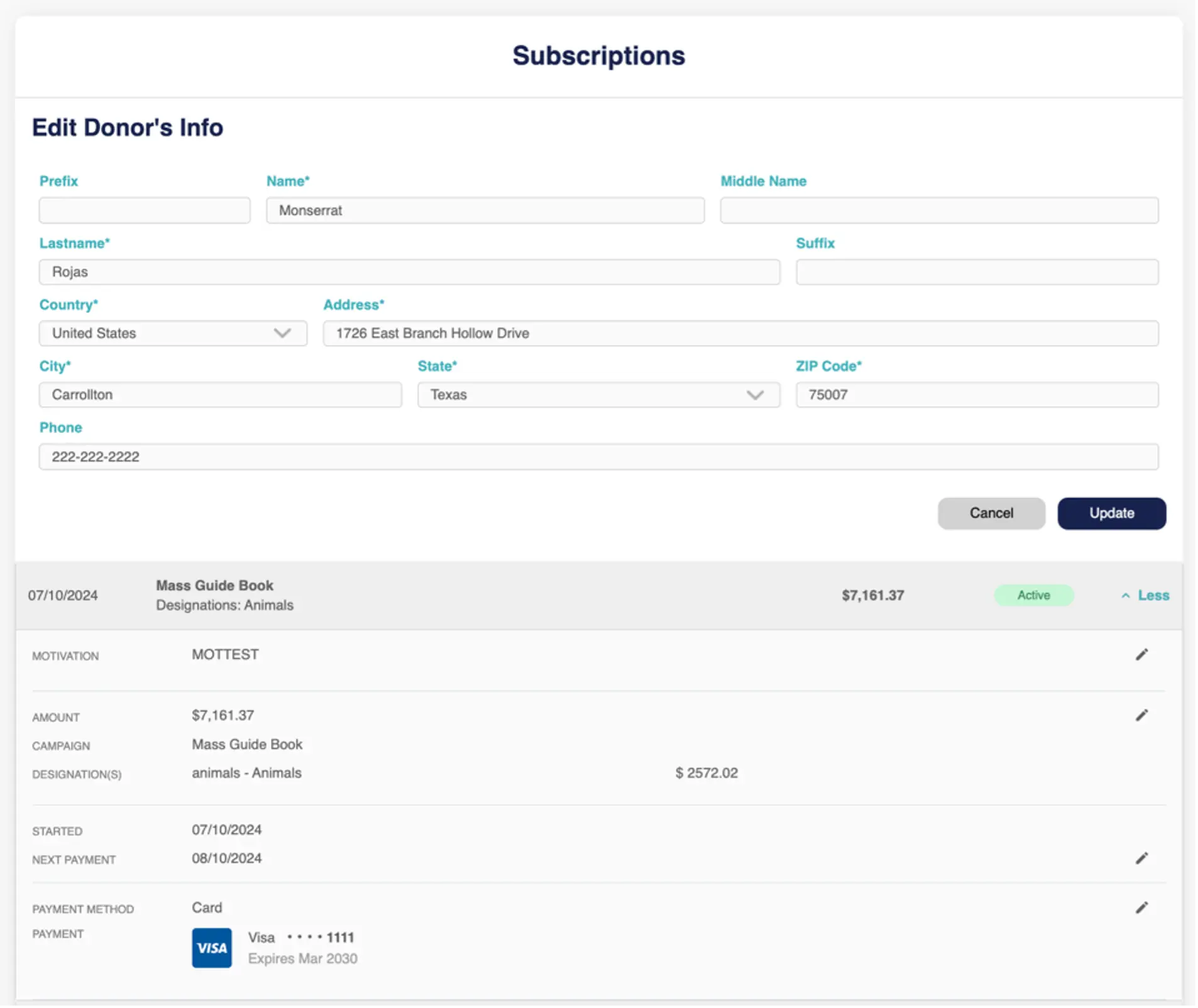Edit the Motivation MOTTEST pencil icon
The image size is (1198, 1008).
click(x=1141, y=655)
